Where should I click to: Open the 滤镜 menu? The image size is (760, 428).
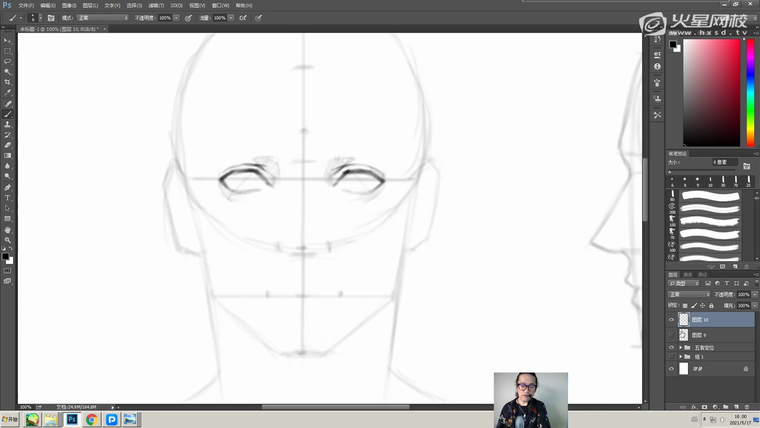tap(142, 5)
